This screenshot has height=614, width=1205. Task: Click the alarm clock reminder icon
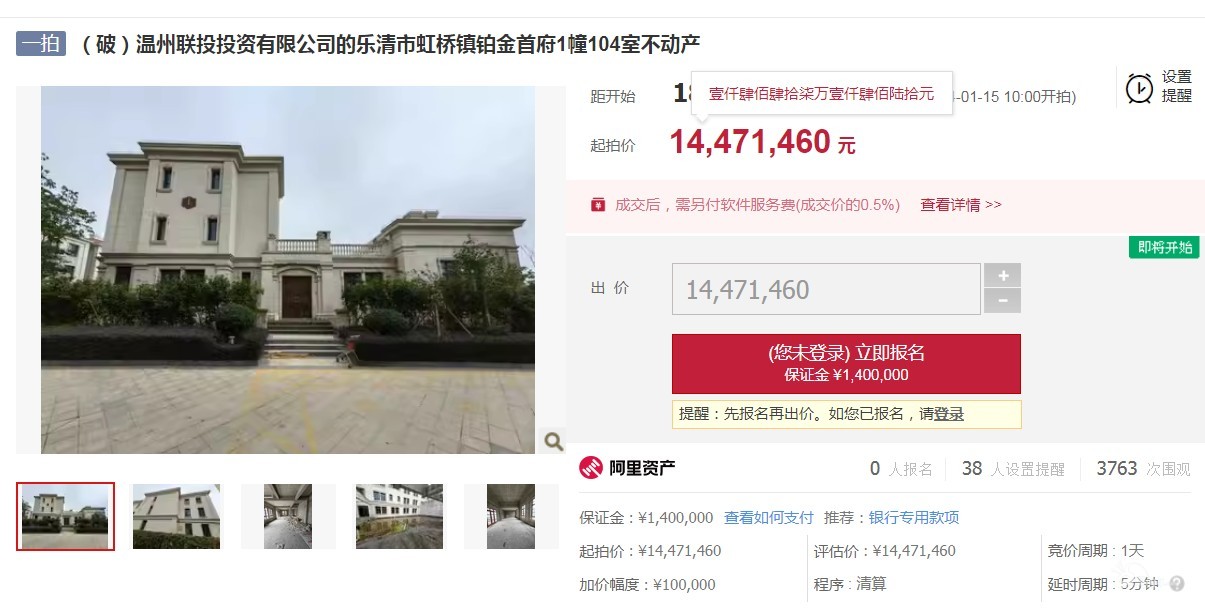pos(1139,88)
